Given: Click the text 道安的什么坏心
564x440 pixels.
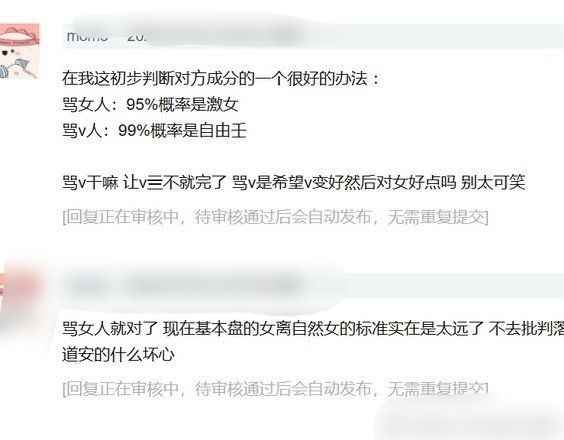Looking at the screenshot, I should 118,355.
